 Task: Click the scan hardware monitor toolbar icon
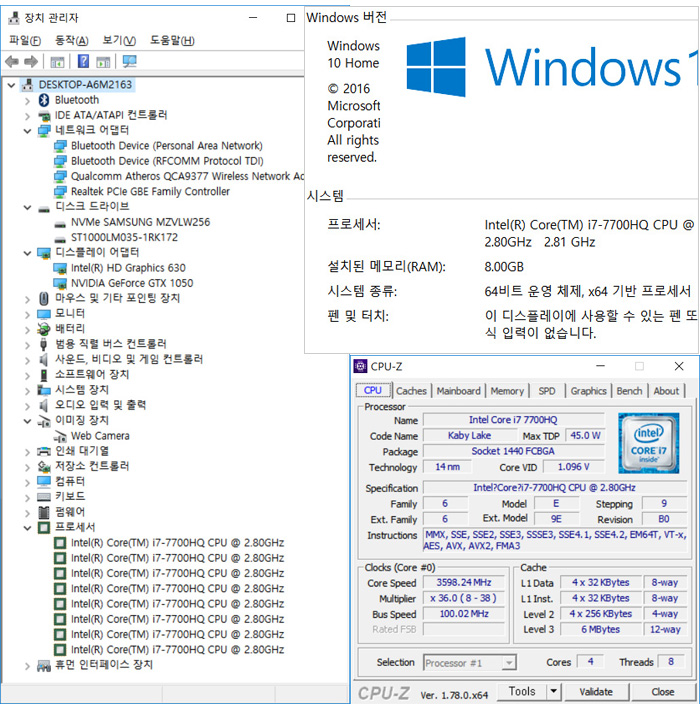(x=129, y=61)
